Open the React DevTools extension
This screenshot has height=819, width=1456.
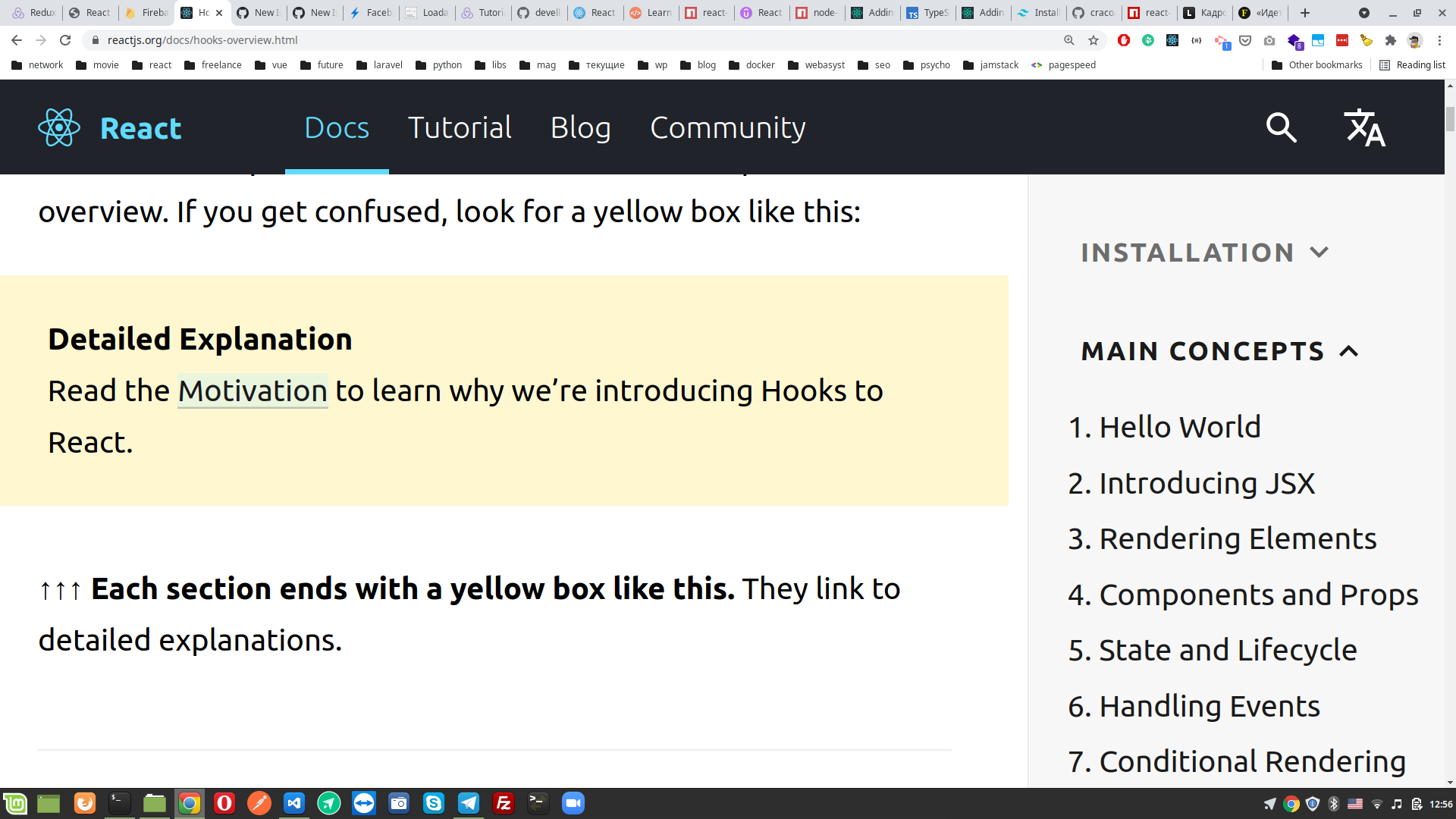1173,40
